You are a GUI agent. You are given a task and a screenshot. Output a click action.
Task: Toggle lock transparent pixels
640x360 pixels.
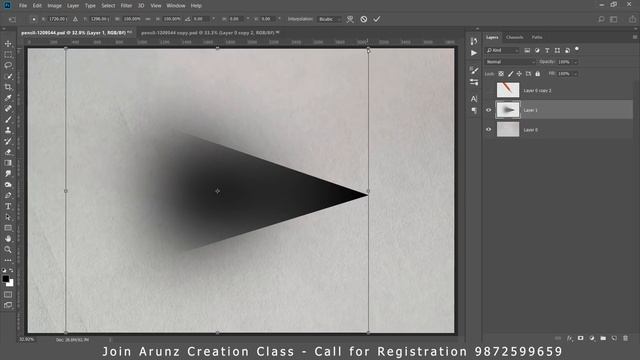[501, 74]
